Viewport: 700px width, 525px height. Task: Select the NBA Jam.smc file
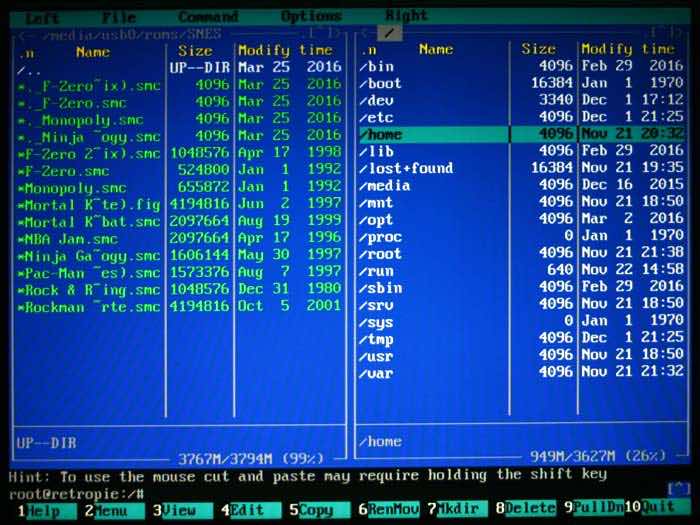click(179, 238)
